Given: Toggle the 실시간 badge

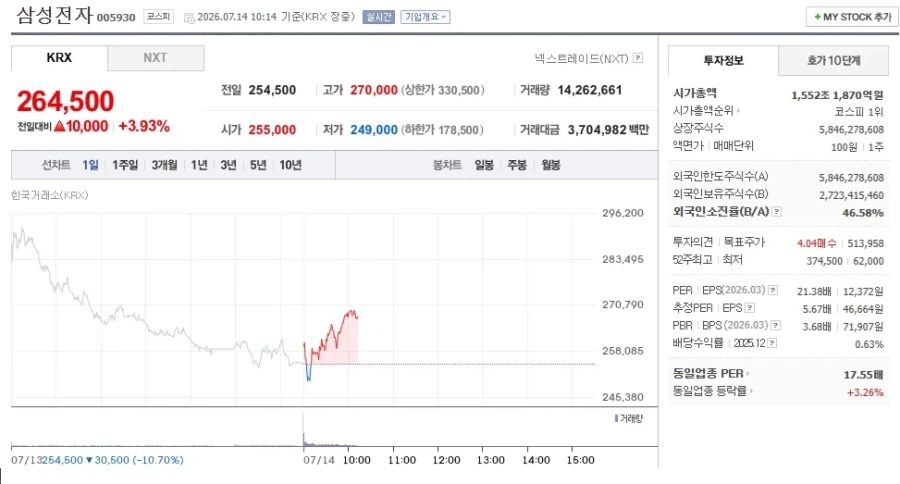Looking at the screenshot, I should [378, 17].
